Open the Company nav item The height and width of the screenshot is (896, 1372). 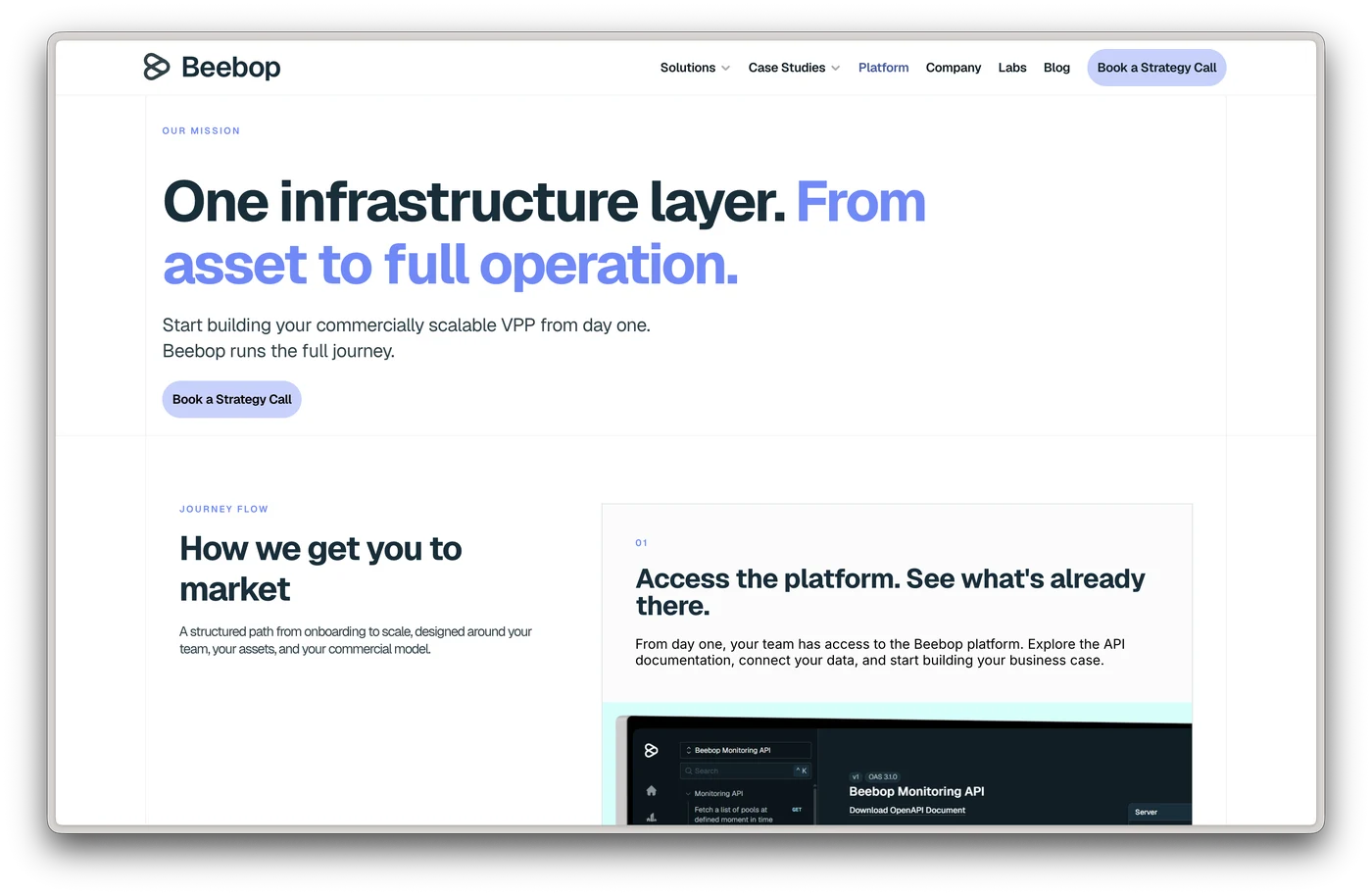point(954,68)
